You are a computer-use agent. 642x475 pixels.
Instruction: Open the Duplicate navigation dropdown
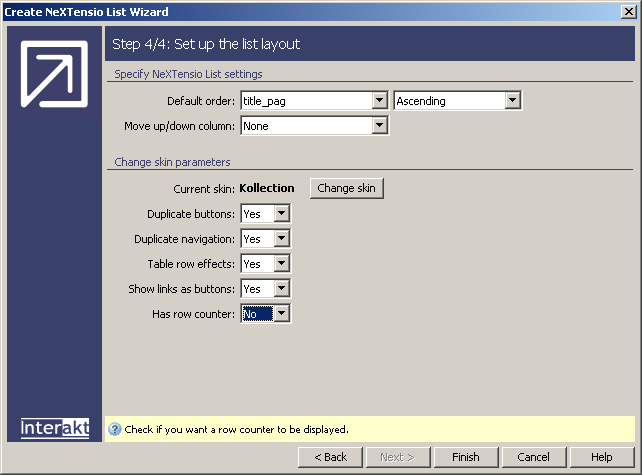pos(281,239)
